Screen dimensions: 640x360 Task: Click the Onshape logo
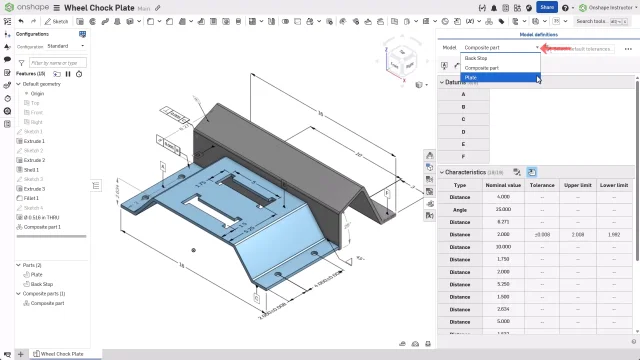tap(27, 7)
